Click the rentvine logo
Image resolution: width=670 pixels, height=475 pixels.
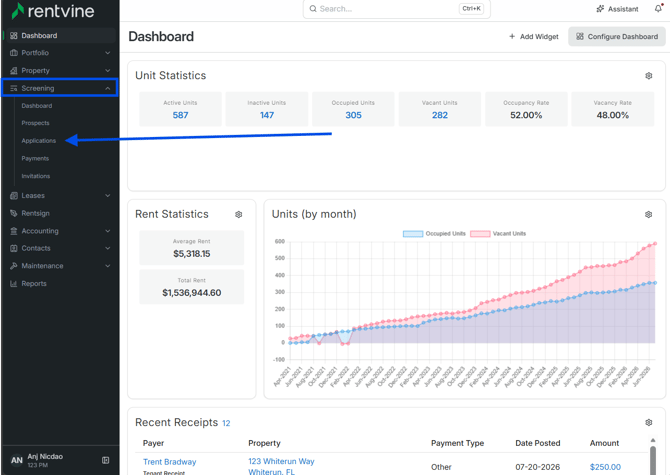53,11
